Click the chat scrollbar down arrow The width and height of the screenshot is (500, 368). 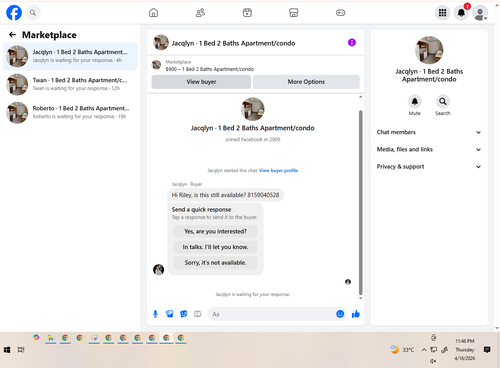[x=360, y=298]
